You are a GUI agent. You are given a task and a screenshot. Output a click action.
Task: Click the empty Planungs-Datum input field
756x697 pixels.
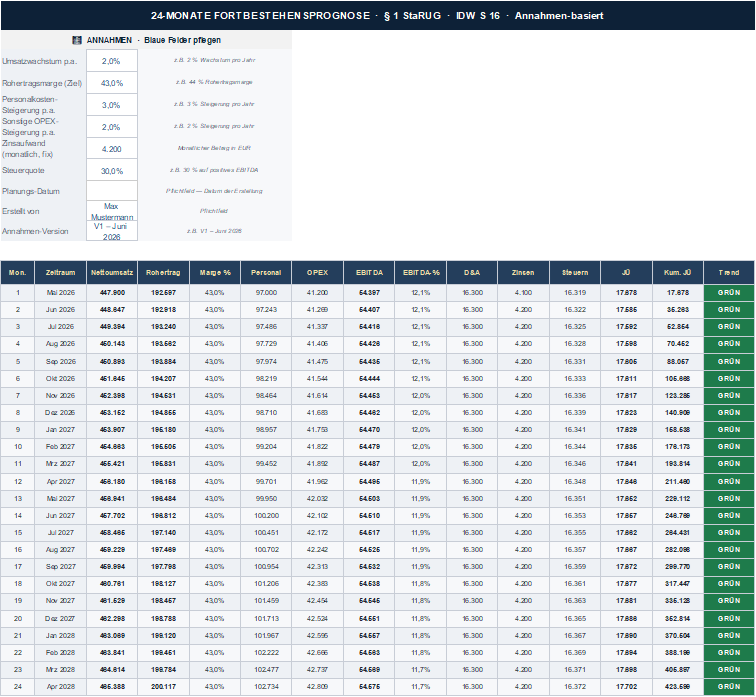(x=112, y=191)
